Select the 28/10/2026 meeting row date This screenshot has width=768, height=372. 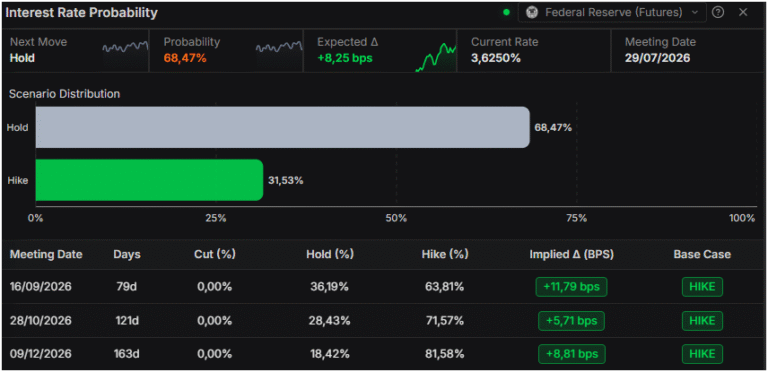pyautogui.click(x=41, y=321)
